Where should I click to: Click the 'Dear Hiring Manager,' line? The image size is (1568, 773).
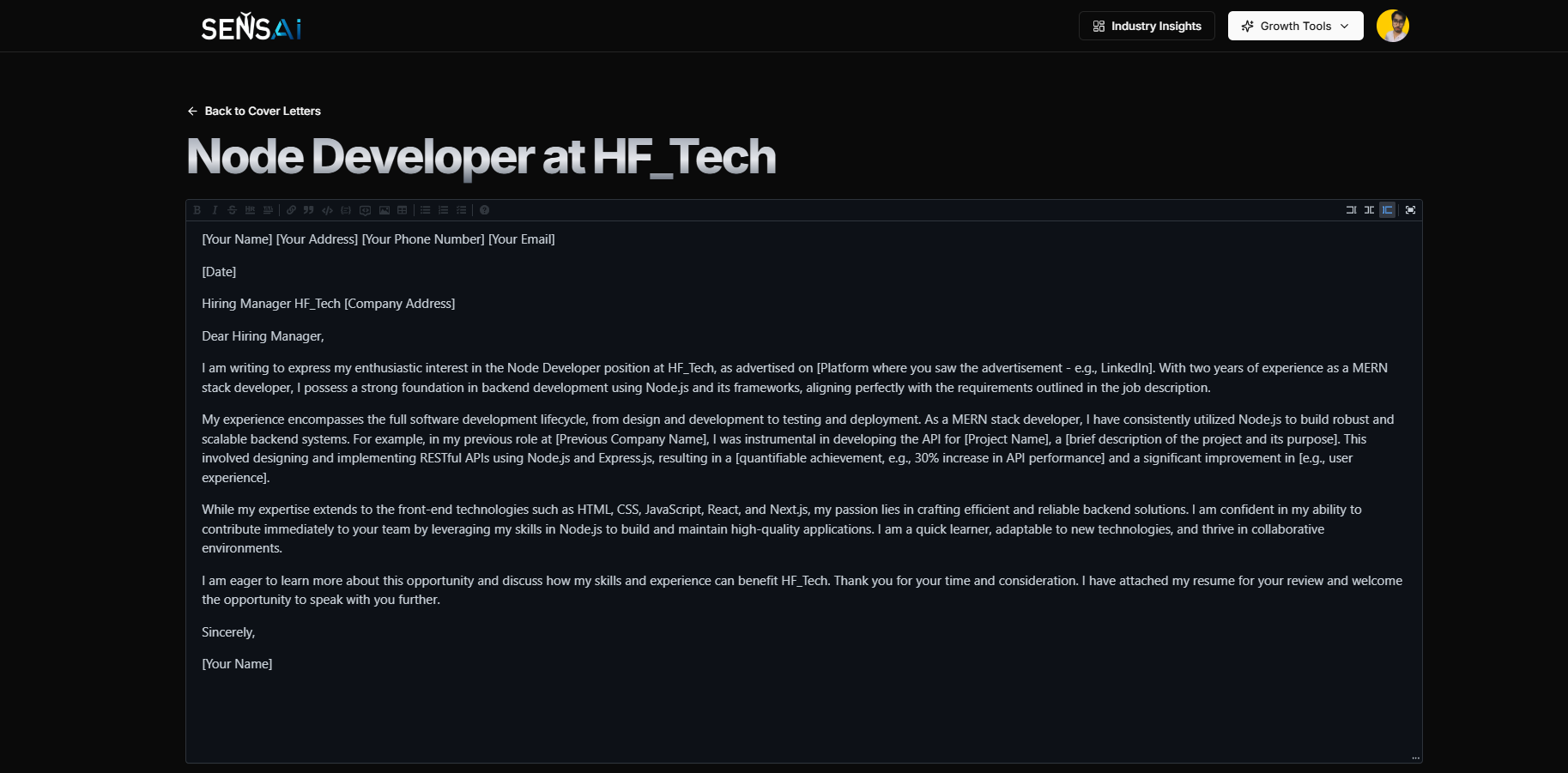coord(263,336)
